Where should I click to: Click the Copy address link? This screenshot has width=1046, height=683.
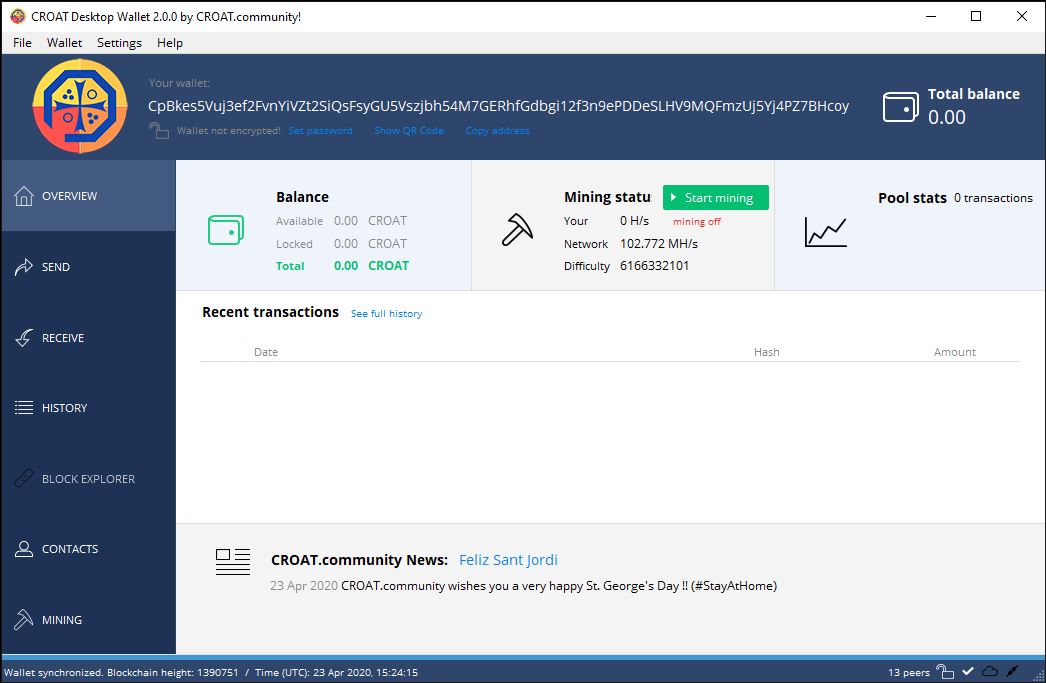(498, 131)
